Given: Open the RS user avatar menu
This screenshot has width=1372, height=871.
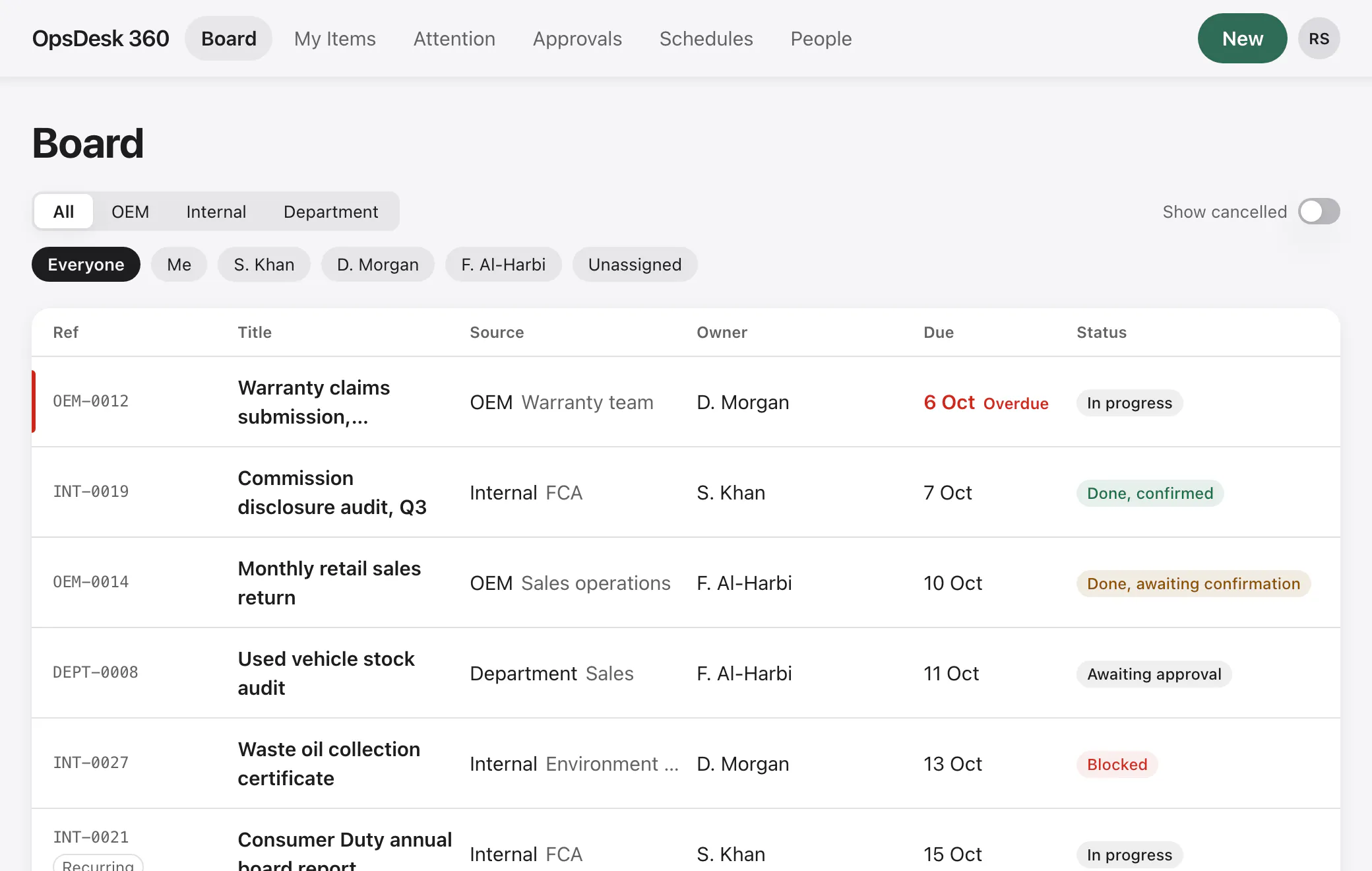Looking at the screenshot, I should [x=1319, y=38].
